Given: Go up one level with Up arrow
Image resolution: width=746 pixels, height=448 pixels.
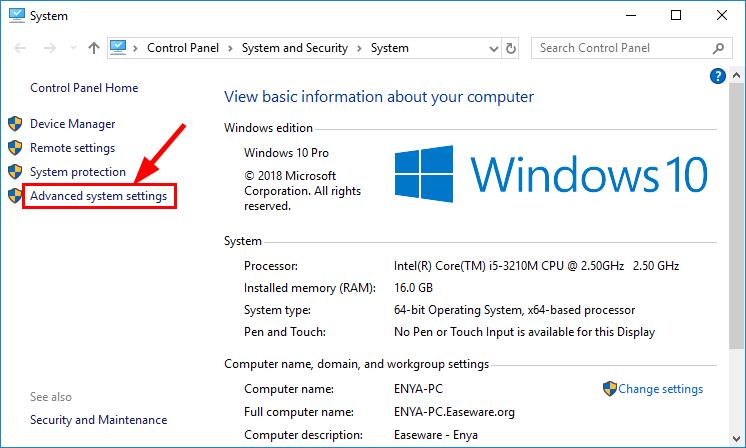Looking at the screenshot, I should tap(94, 48).
